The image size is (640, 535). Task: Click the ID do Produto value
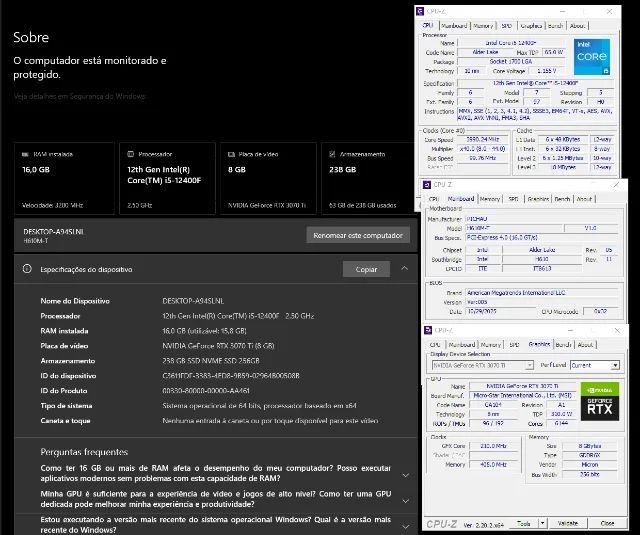click(206, 391)
